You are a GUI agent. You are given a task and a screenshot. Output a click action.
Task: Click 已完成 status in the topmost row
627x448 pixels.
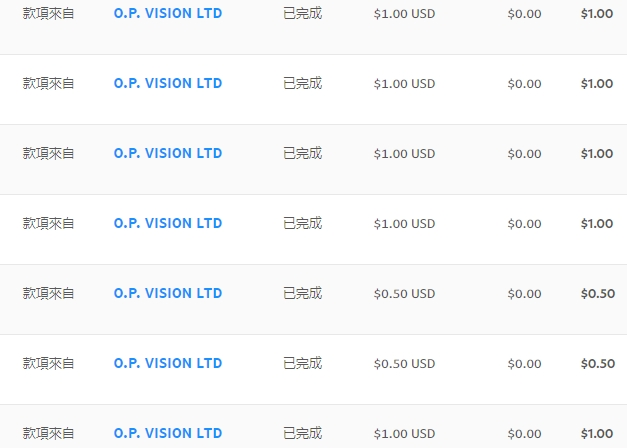point(303,13)
